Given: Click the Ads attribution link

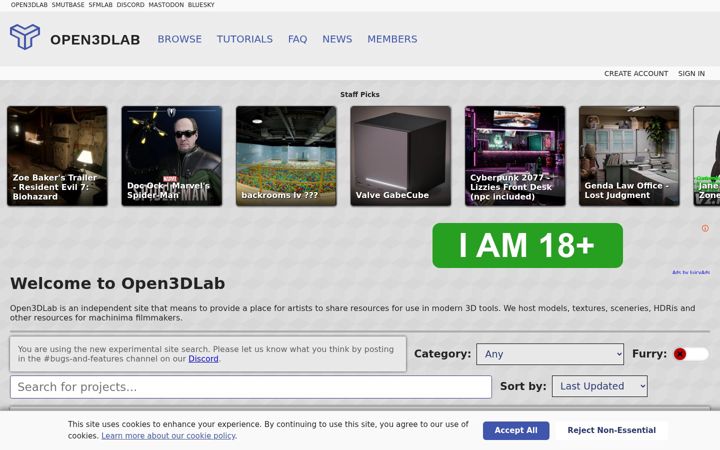Looking at the screenshot, I should [691, 272].
